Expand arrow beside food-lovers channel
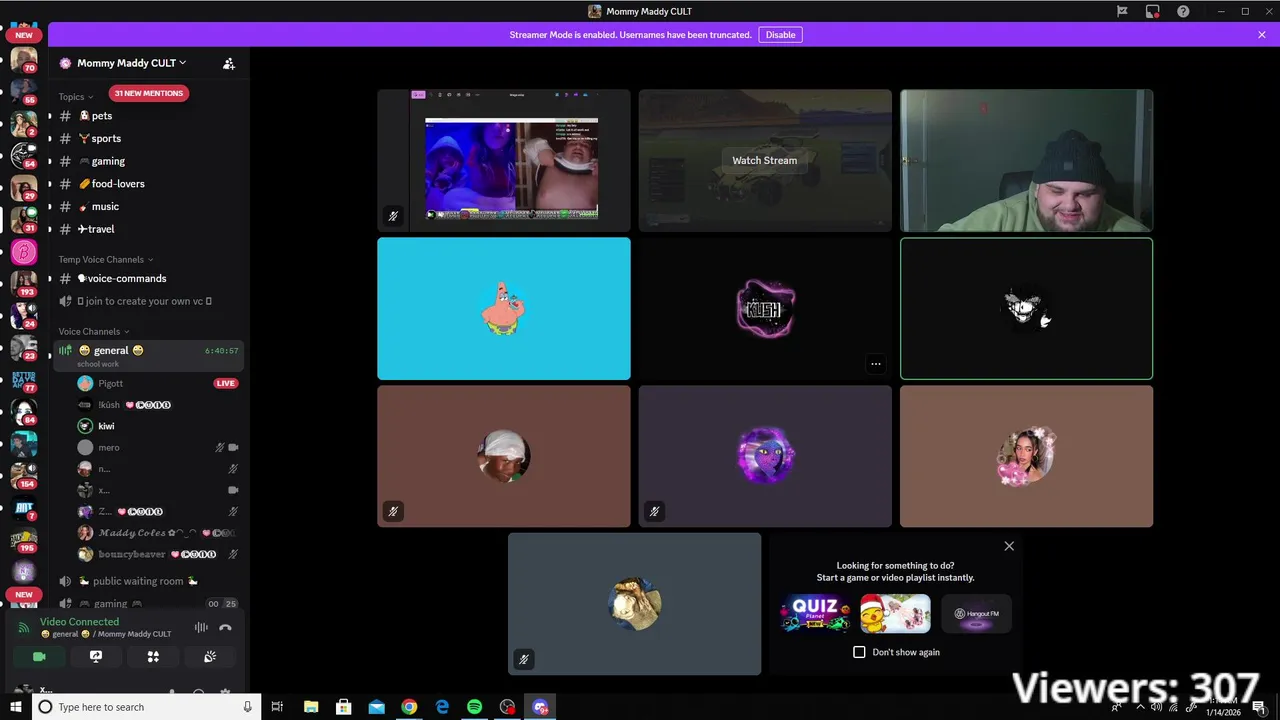Screen dimensions: 1280x720 click(x=50, y=184)
